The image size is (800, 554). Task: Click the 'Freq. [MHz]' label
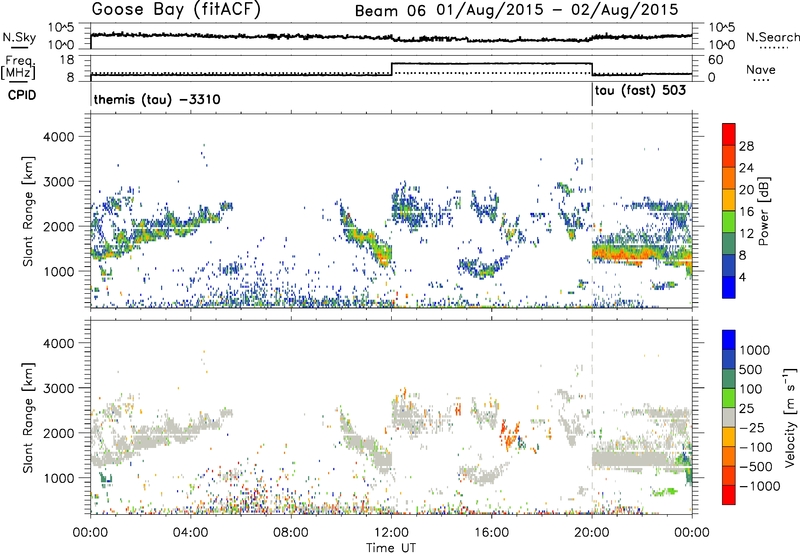[19, 68]
